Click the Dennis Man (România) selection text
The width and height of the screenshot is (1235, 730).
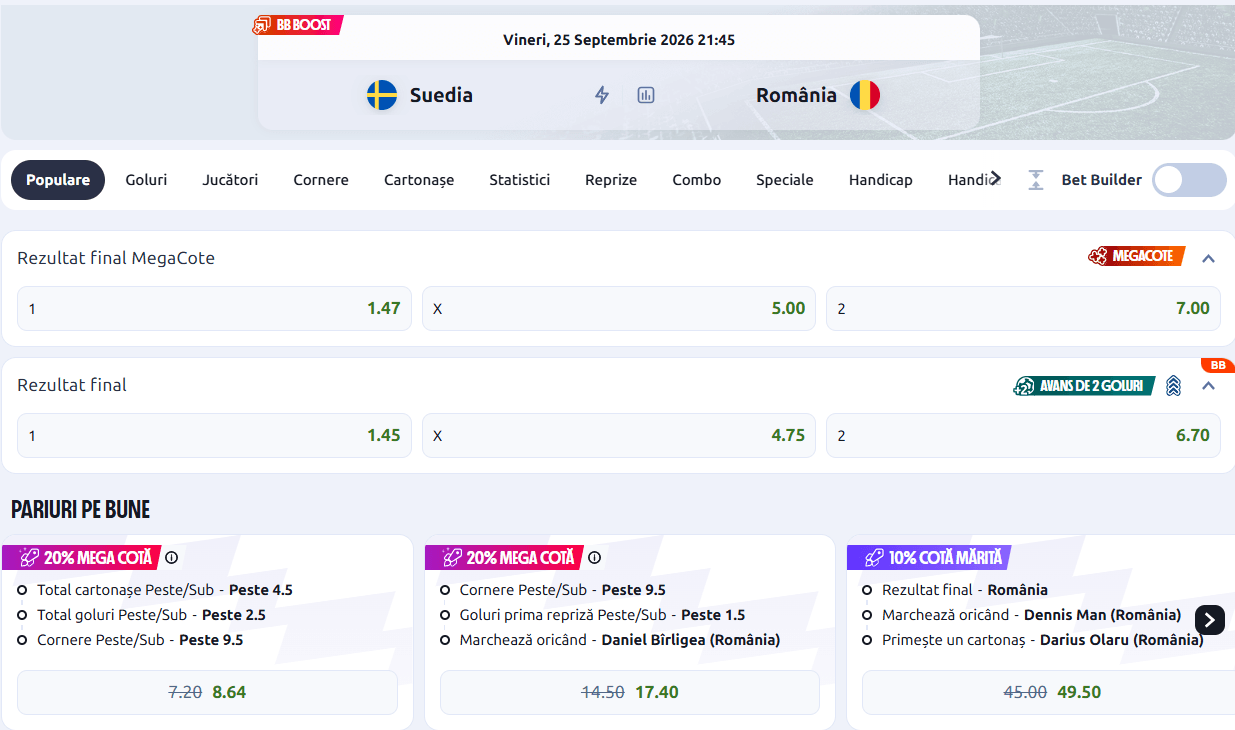coord(1102,615)
